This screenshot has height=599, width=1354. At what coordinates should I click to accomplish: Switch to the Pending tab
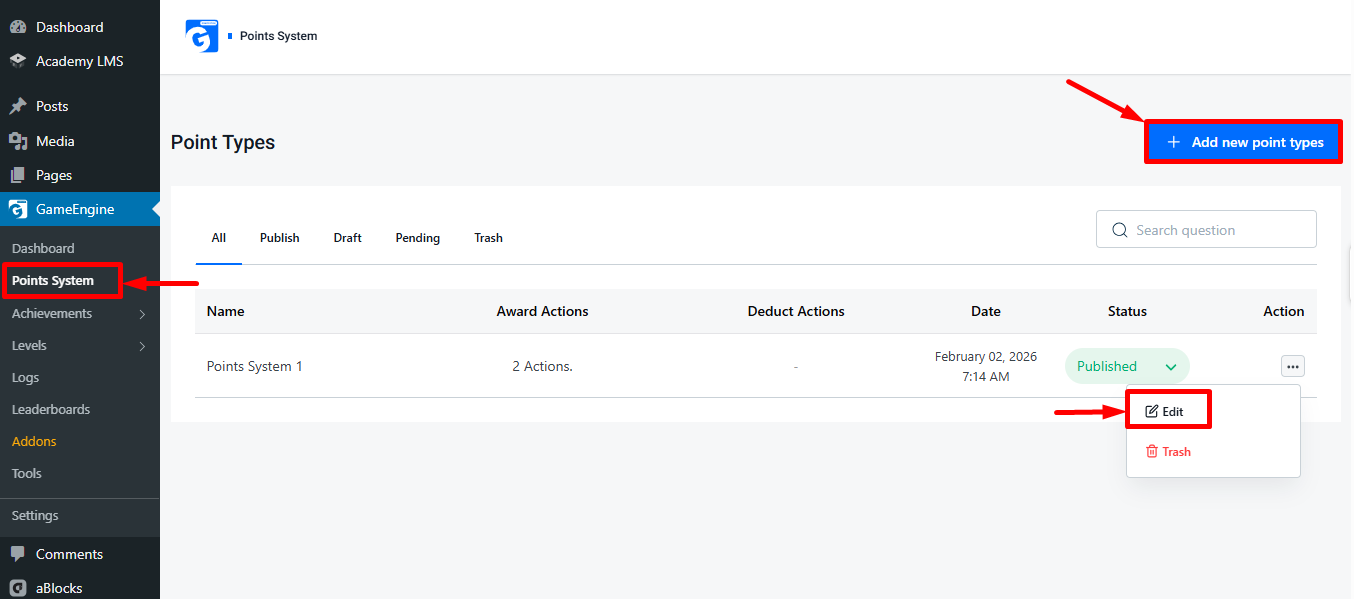click(418, 238)
